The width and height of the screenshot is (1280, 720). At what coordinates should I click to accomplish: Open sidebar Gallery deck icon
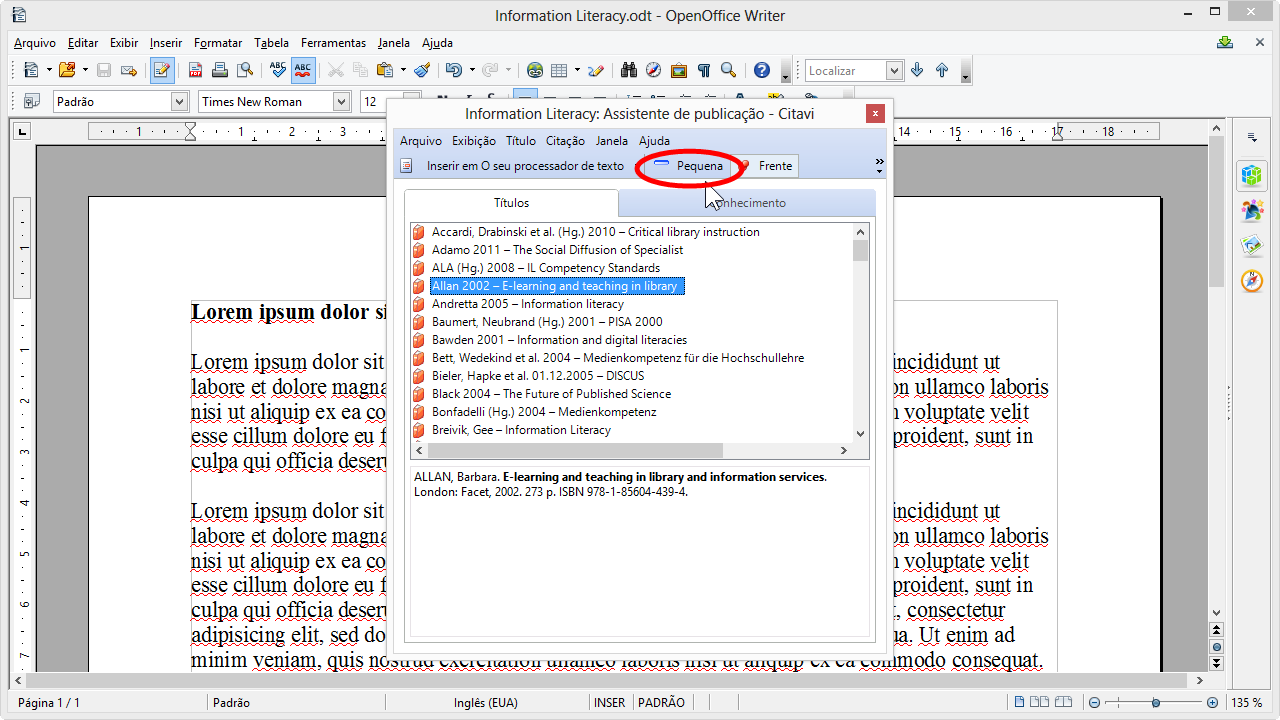[1252, 245]
